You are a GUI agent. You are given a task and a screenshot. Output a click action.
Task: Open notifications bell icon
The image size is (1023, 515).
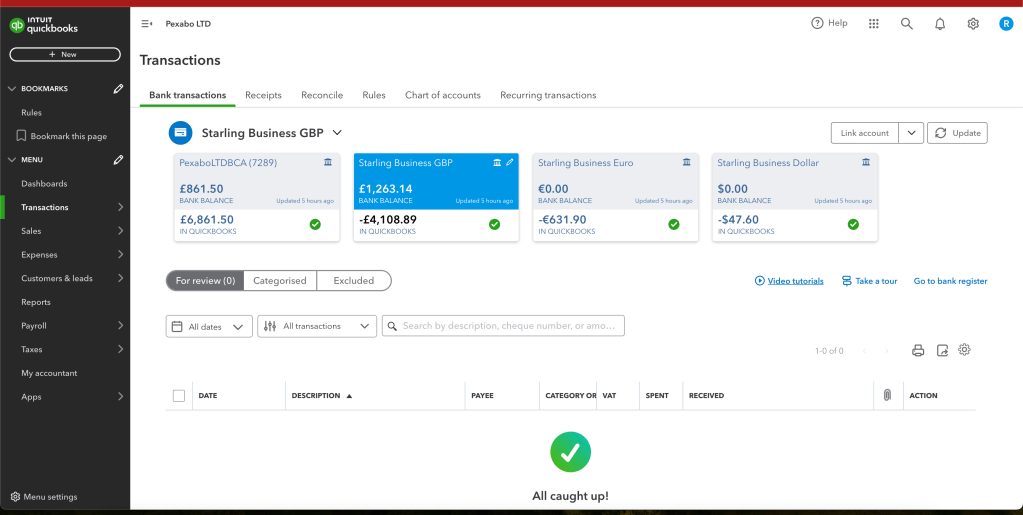939,24
